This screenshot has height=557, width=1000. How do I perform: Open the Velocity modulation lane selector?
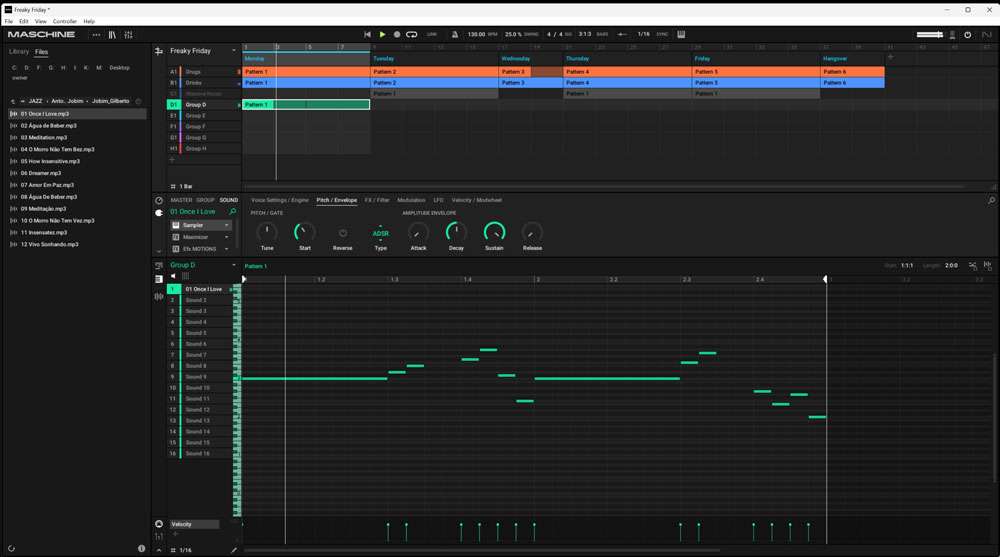coord(195,524)
